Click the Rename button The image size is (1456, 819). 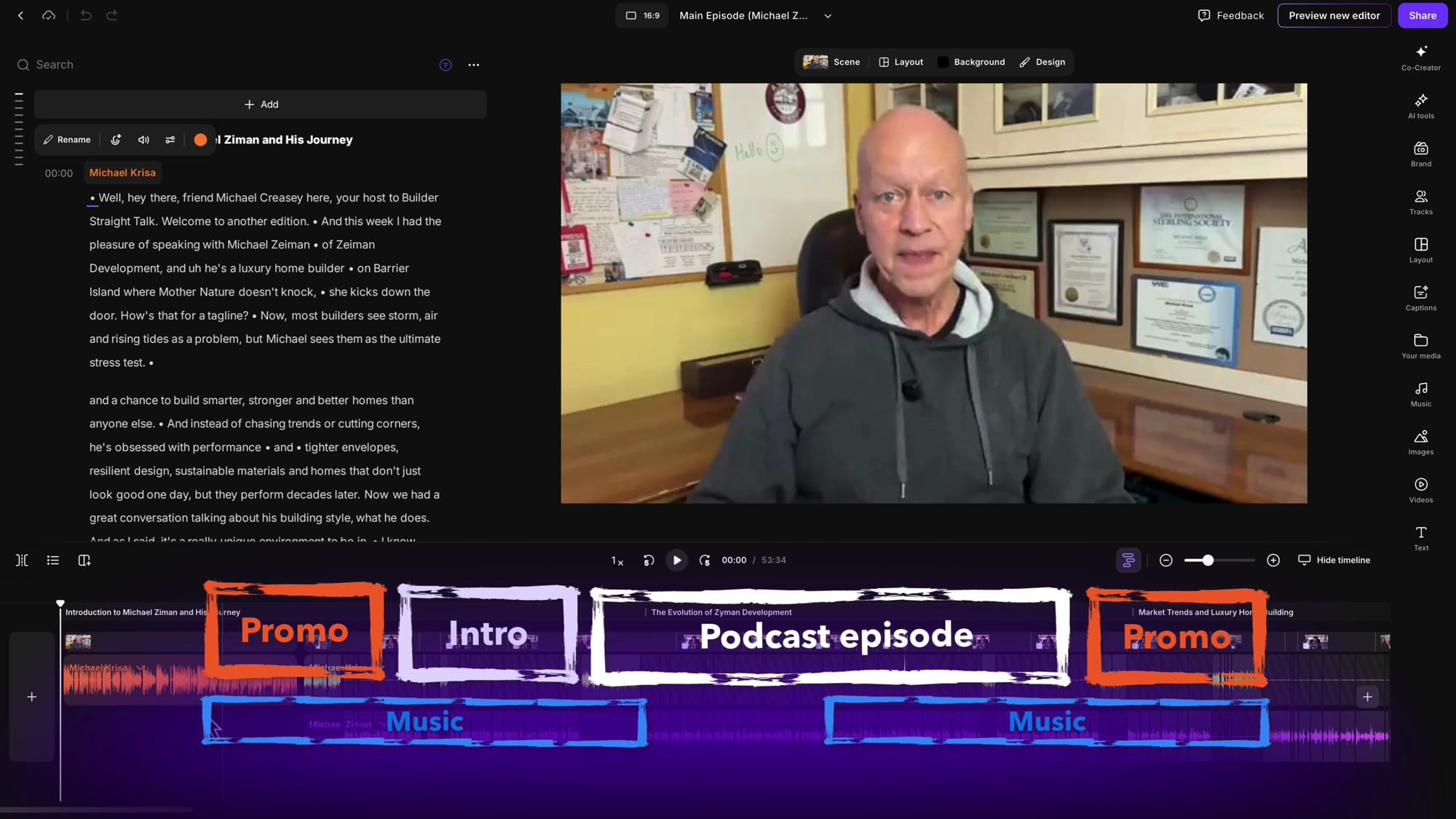[66, 140]
